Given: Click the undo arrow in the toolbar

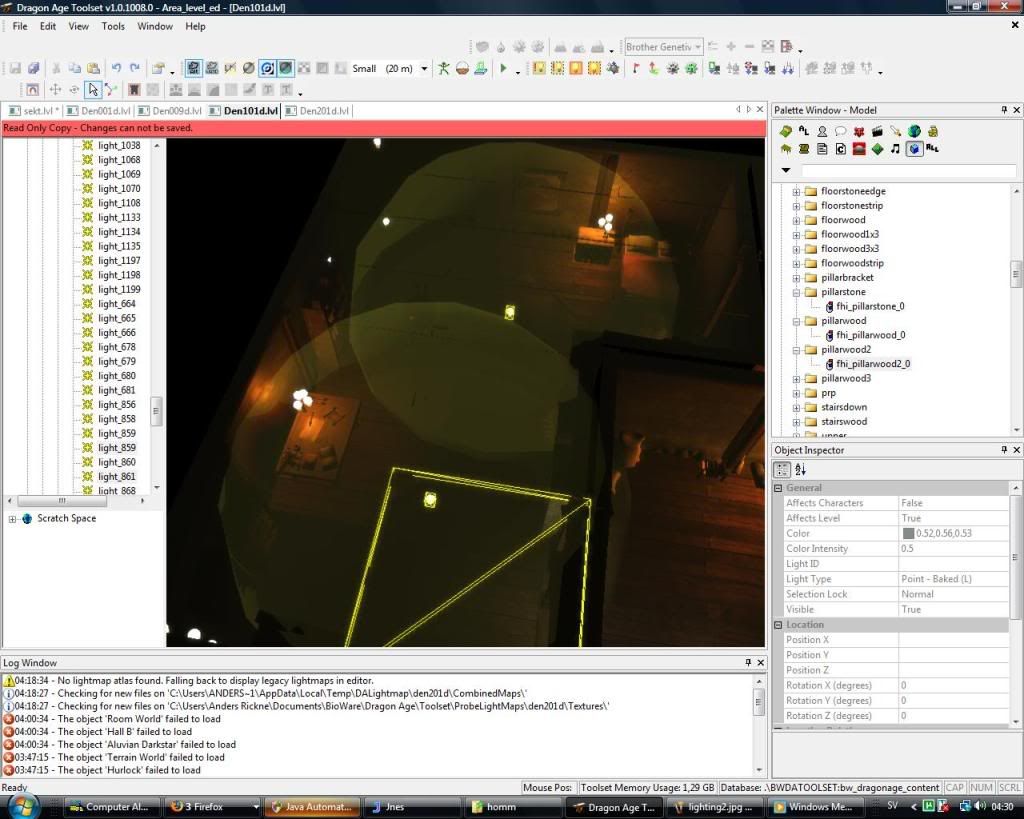Looking at the screenshot, I should click(x=117, y=69).
